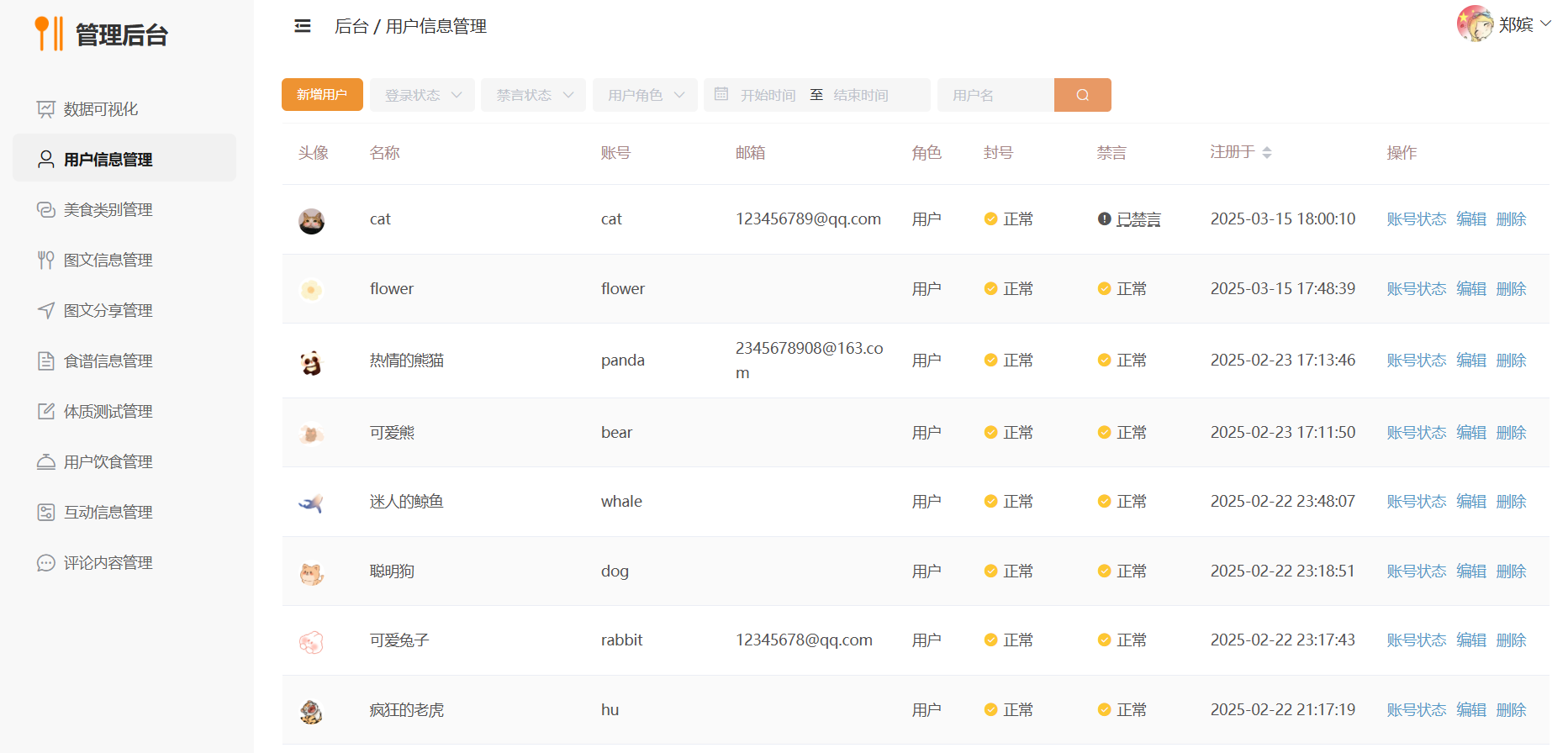
Task: Expand the 郑嫔 account menu chevron
Action: 1545,24
